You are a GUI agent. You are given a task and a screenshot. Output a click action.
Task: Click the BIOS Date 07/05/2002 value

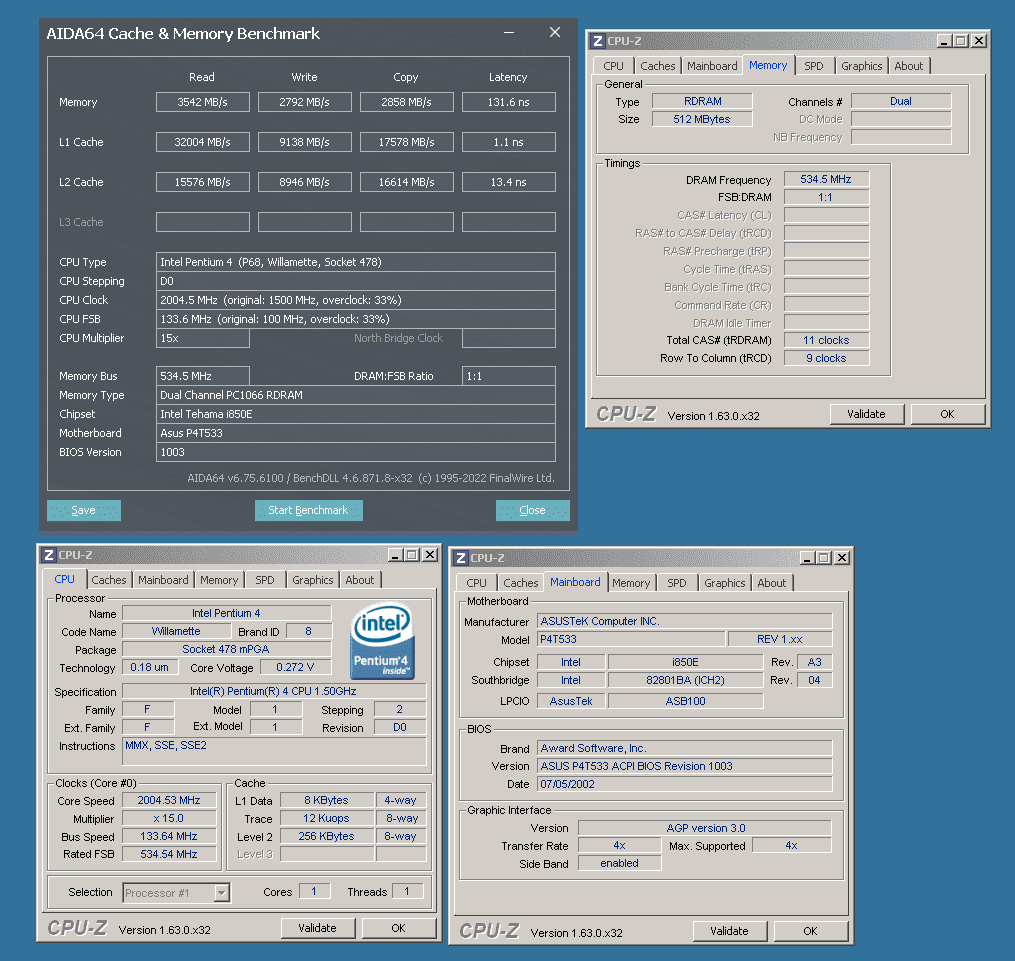pyautogui.click(x=685, y=784)
